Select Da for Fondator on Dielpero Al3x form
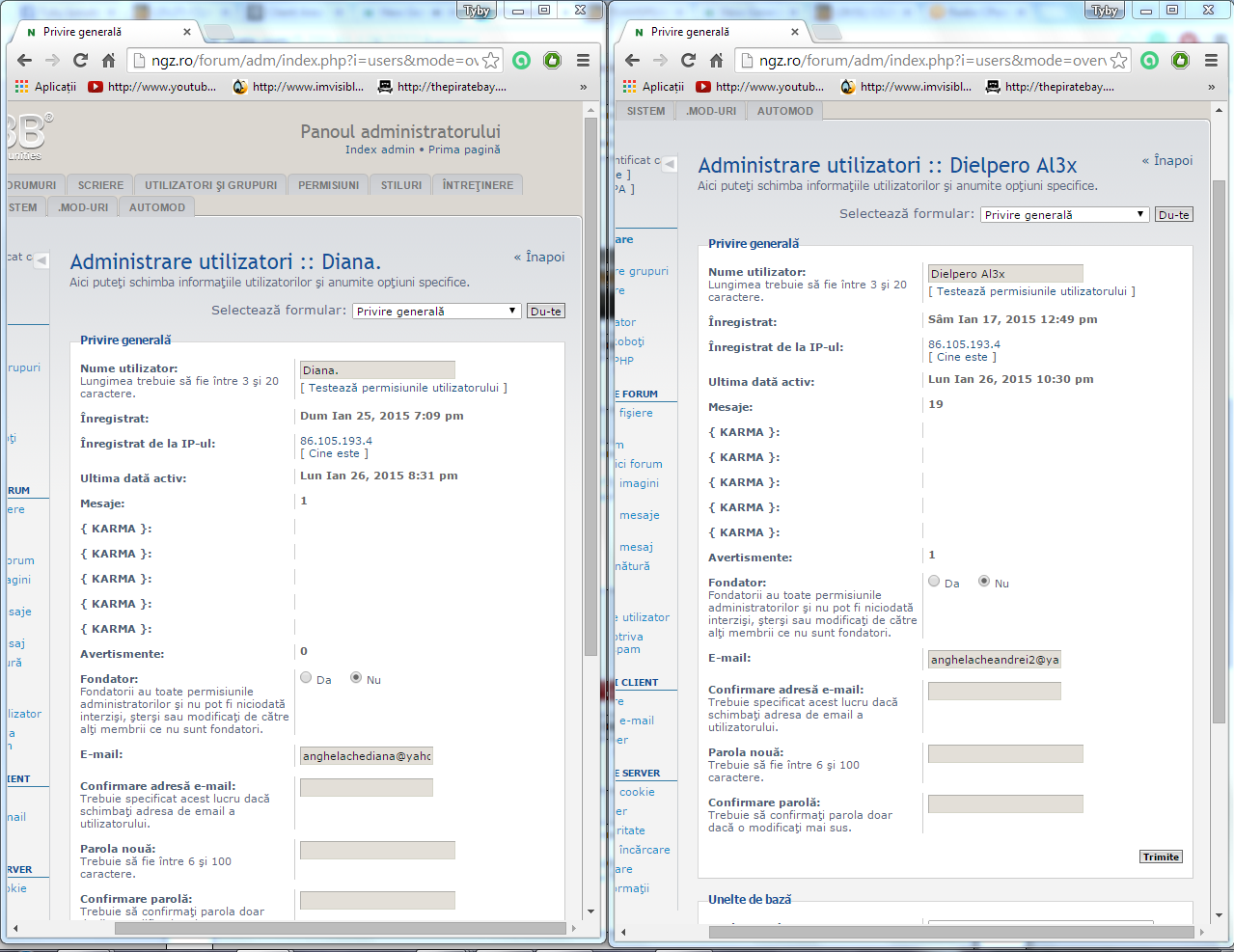 point(934,582)
